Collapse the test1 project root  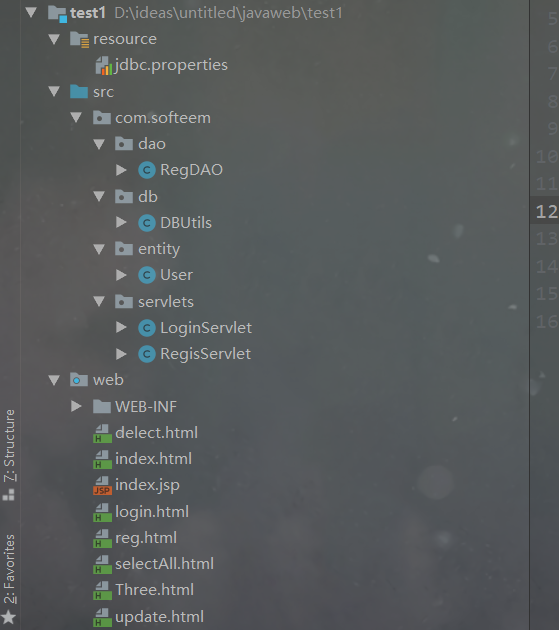coord(31,12)
